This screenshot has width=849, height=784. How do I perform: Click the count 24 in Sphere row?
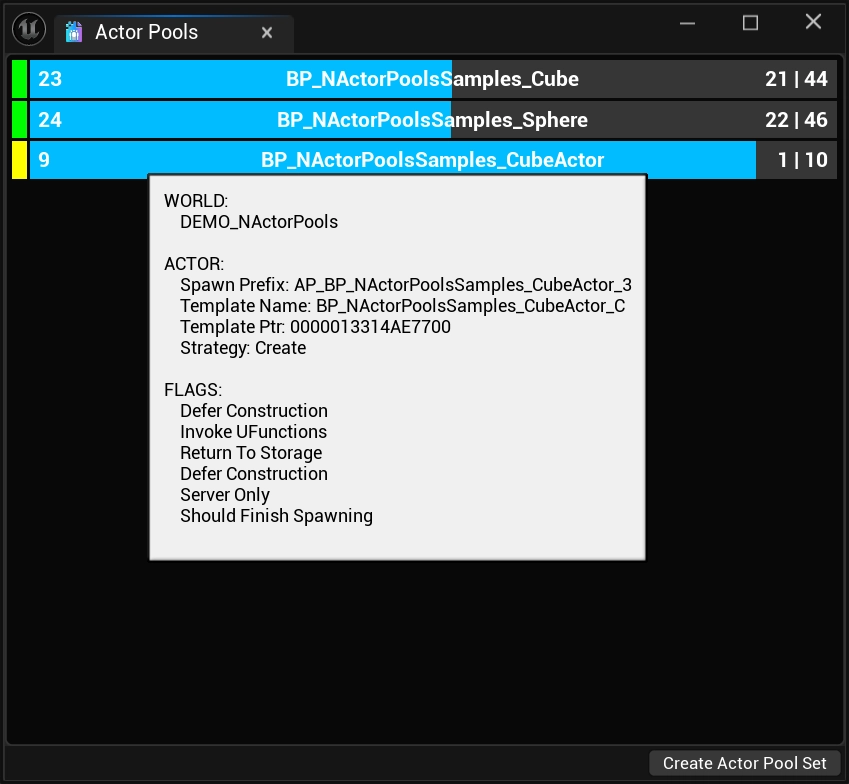(50, 120)
